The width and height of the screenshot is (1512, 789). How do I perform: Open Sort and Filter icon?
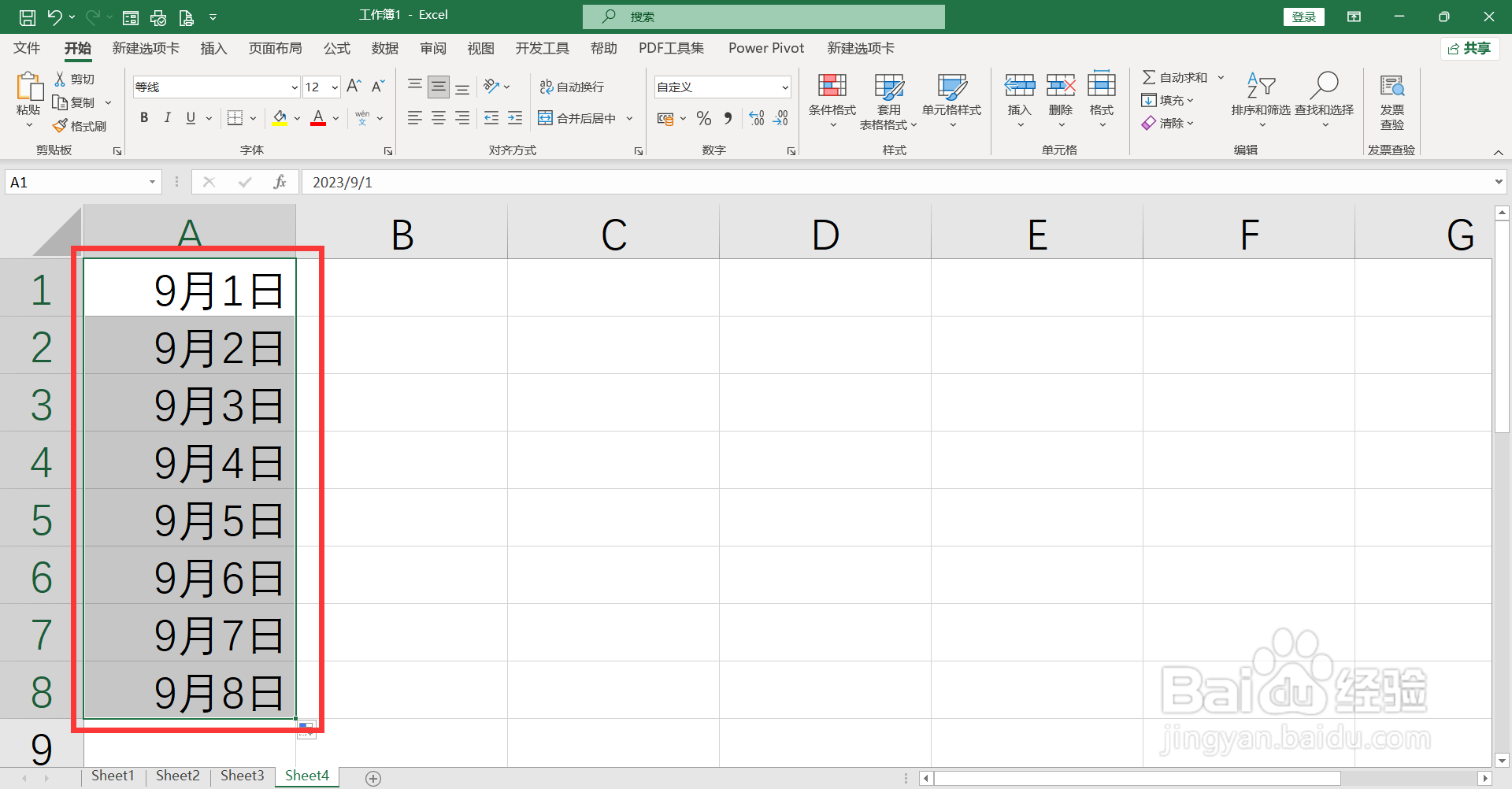coord(1261,85)
